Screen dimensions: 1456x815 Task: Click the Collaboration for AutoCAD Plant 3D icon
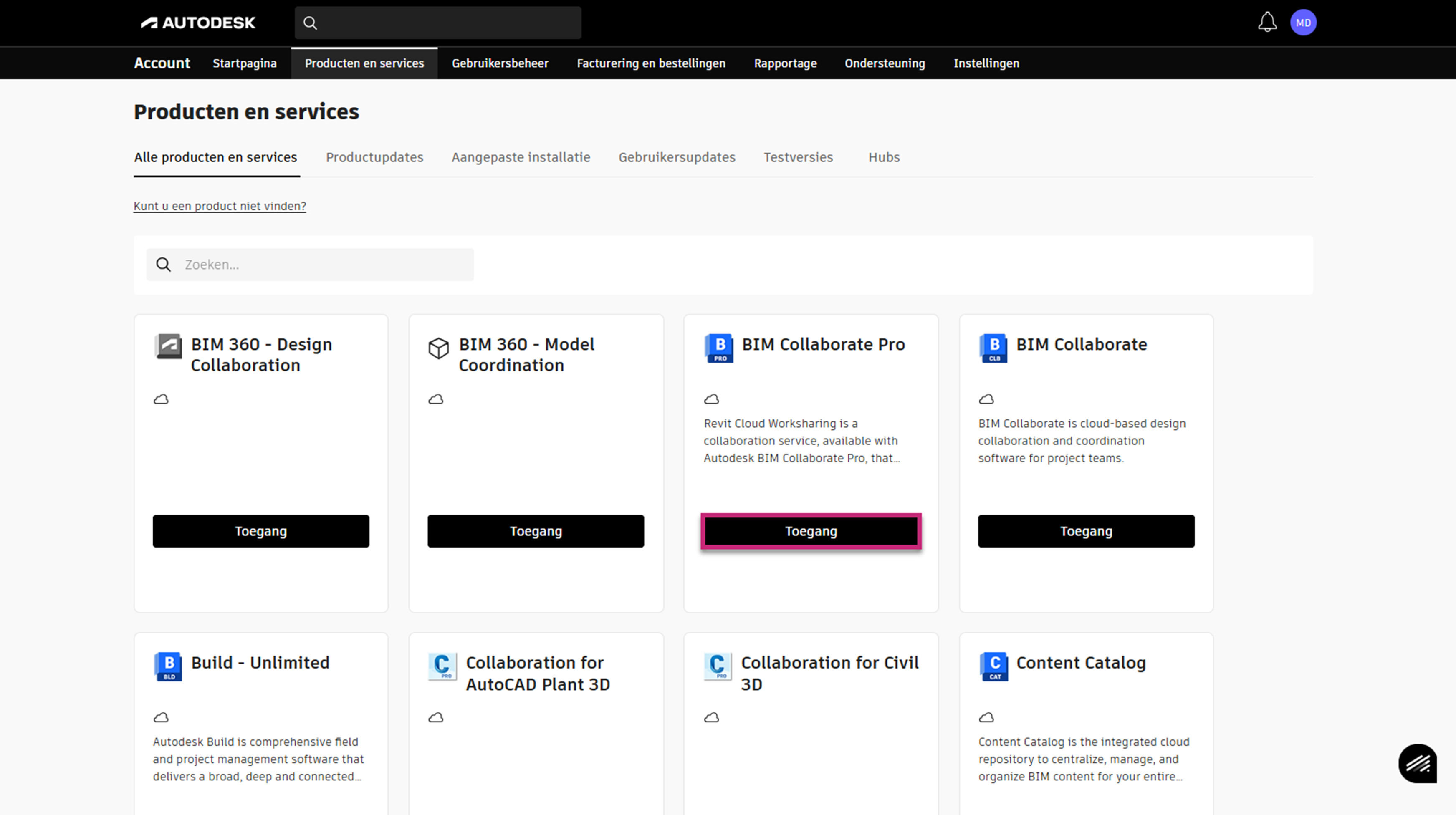click(442, 666)
